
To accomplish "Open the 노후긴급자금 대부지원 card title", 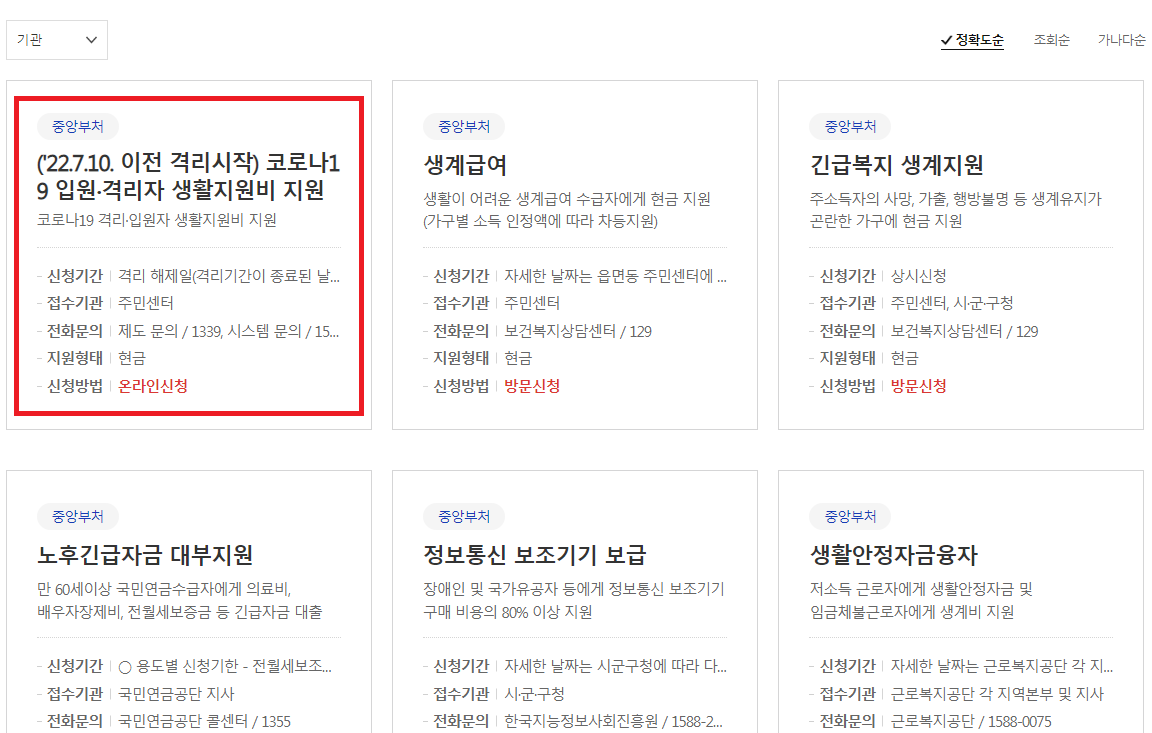I will [x=145, y=555].
